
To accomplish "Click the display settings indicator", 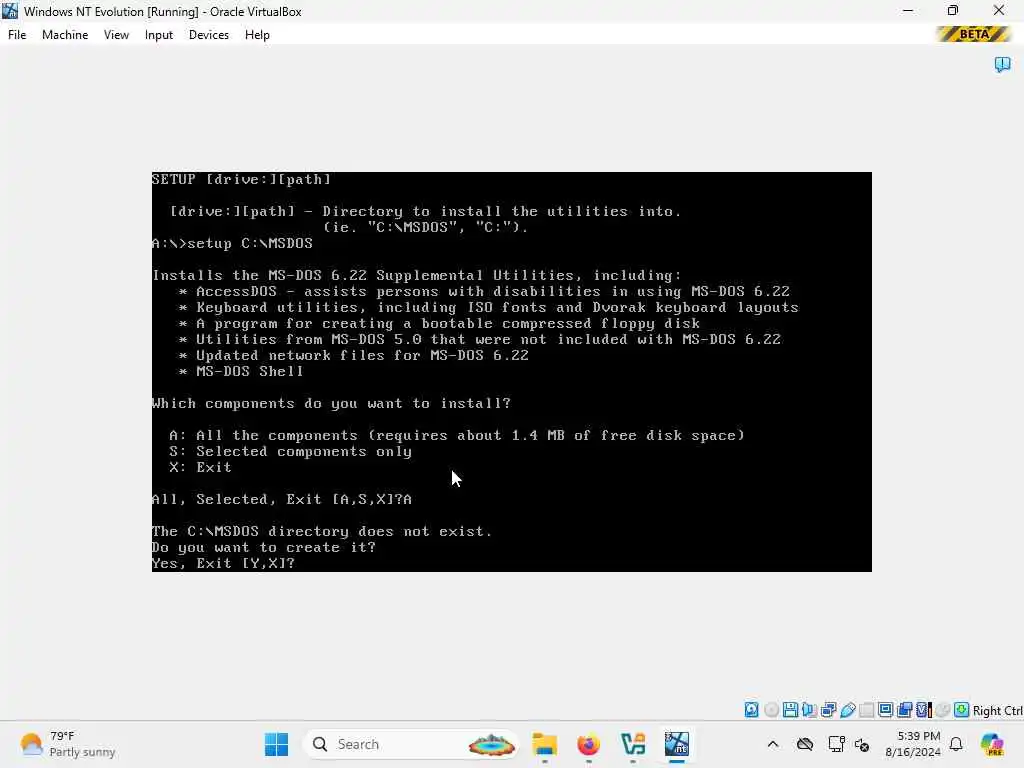I will tap(886, 710).
